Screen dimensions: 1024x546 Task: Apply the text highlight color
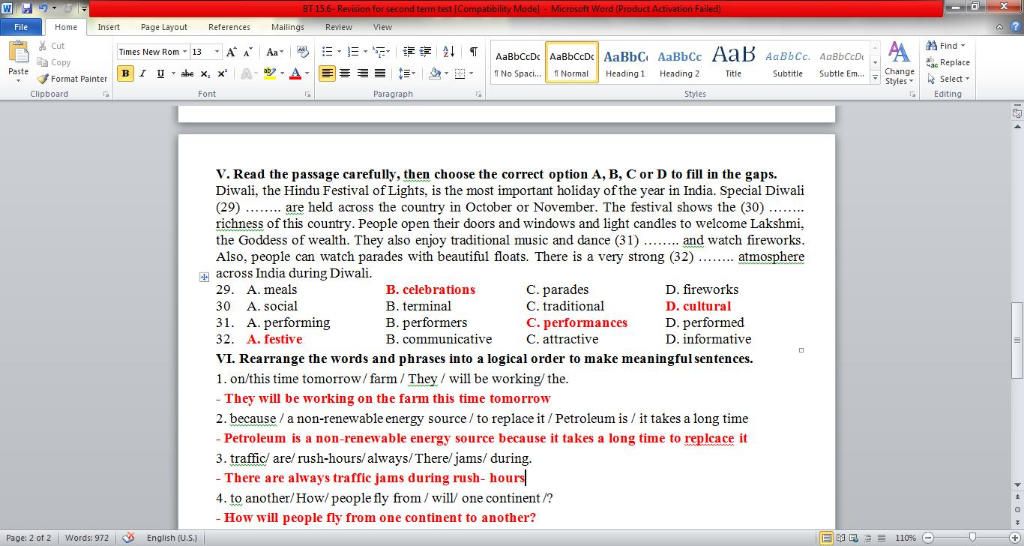pyautogui.click(x=269, y=74)
